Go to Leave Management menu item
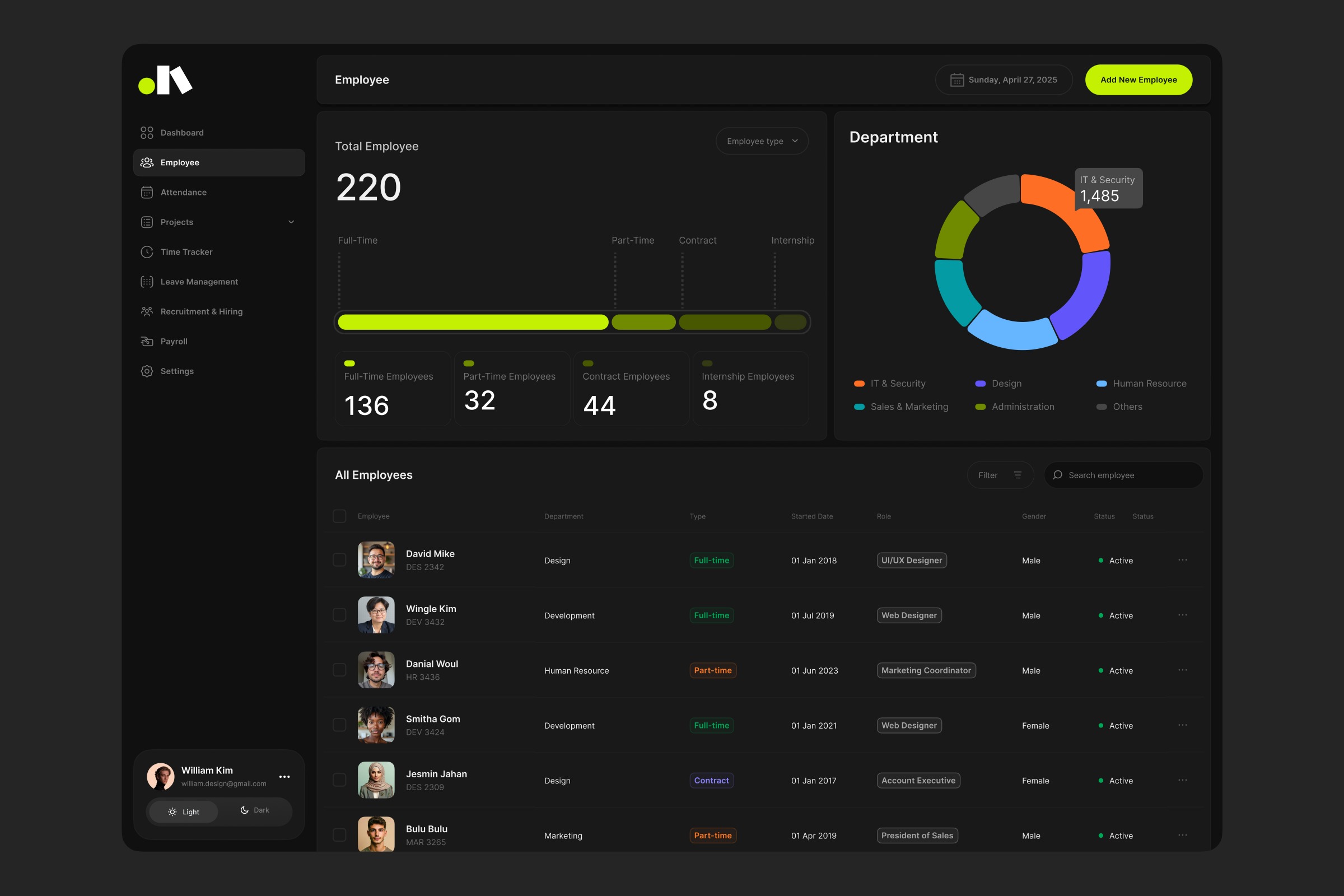The width and height of the screenshot is (1344, 896). pyautogui.click(x=199, y=282)
